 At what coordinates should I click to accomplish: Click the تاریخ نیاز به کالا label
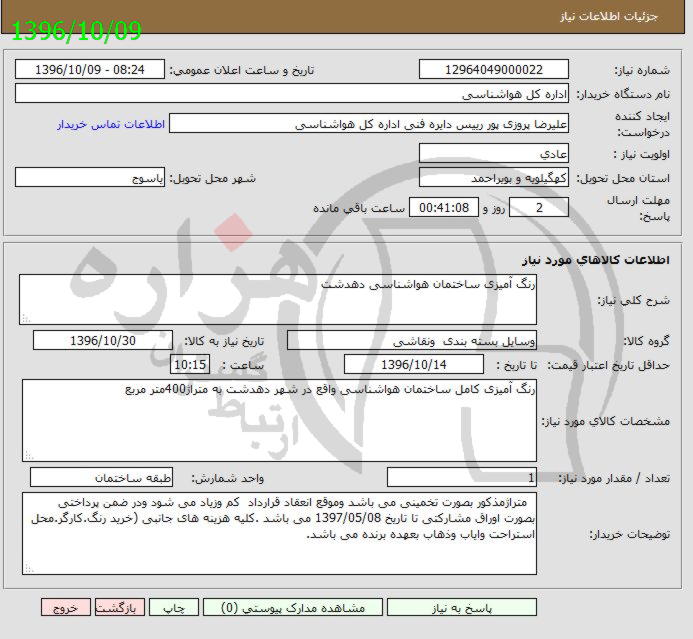pyautogui.click(x=224, y=341)
